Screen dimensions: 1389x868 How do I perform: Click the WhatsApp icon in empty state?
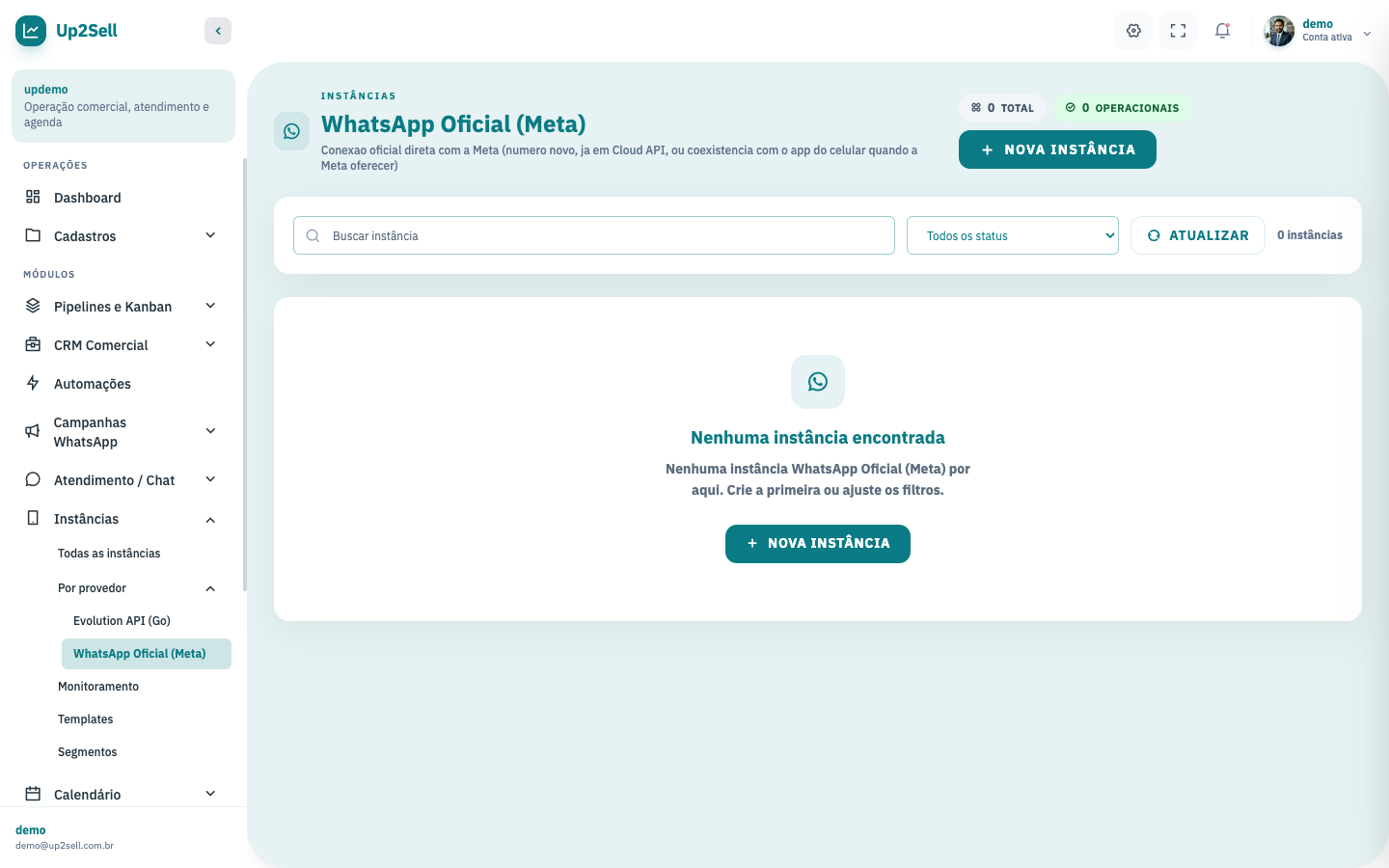coord(818,382)
